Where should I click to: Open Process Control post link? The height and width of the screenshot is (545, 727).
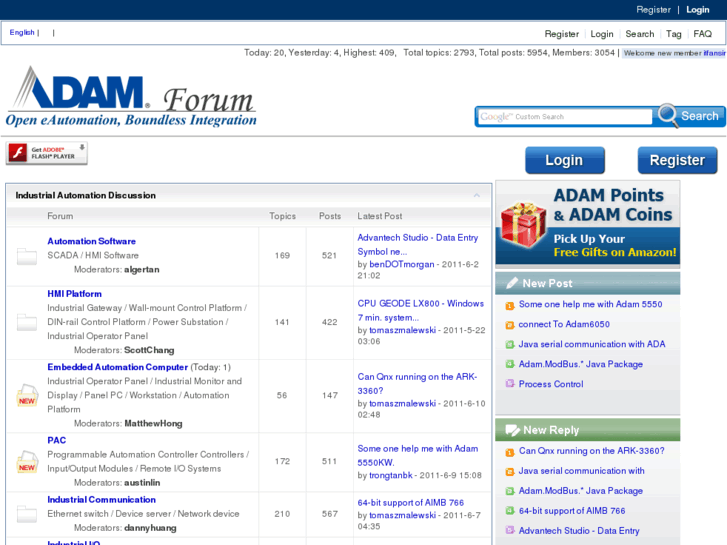tap(551, 384)
